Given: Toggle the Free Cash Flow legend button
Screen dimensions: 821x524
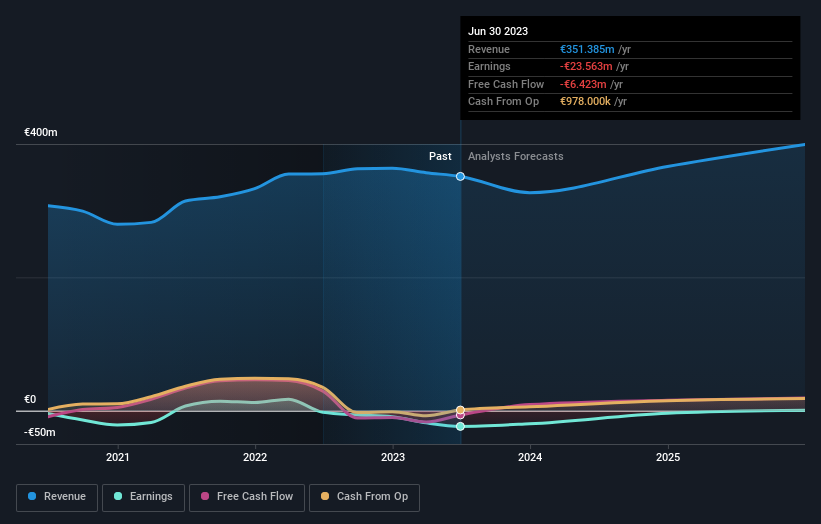Looking at the screenshot, I should [x=247, y=497].
